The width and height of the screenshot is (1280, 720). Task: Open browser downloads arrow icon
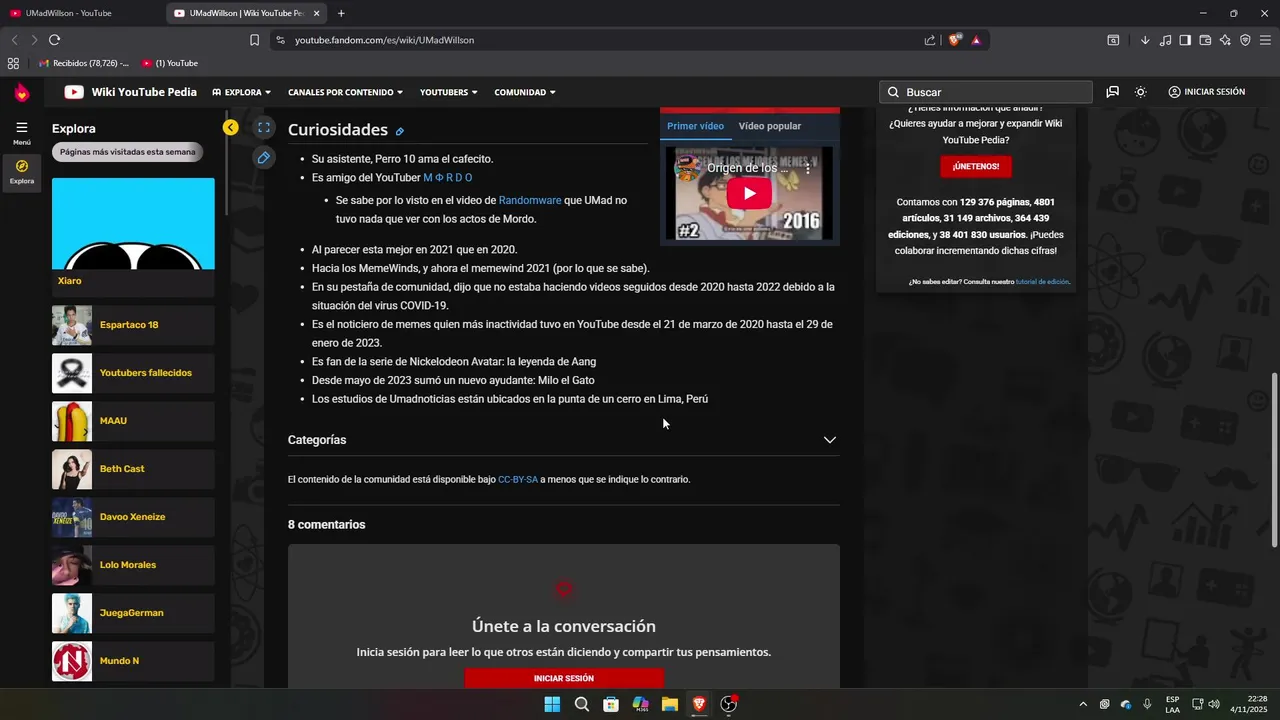click(1145, 40)
